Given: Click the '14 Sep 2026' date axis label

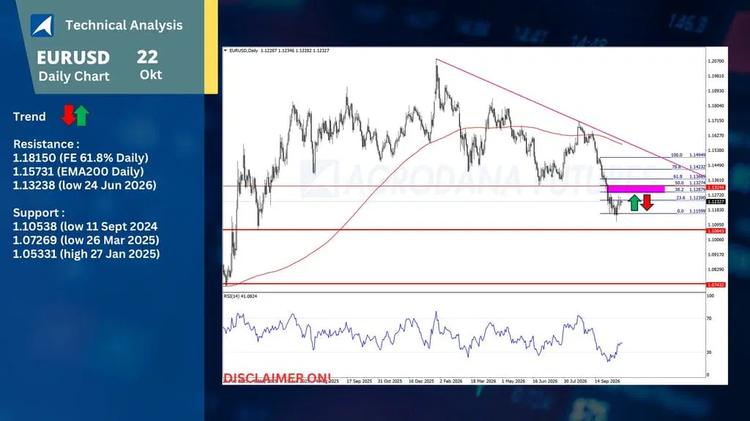Looking at the screenshot, I should pyautogui.click(x=607, y=381).
